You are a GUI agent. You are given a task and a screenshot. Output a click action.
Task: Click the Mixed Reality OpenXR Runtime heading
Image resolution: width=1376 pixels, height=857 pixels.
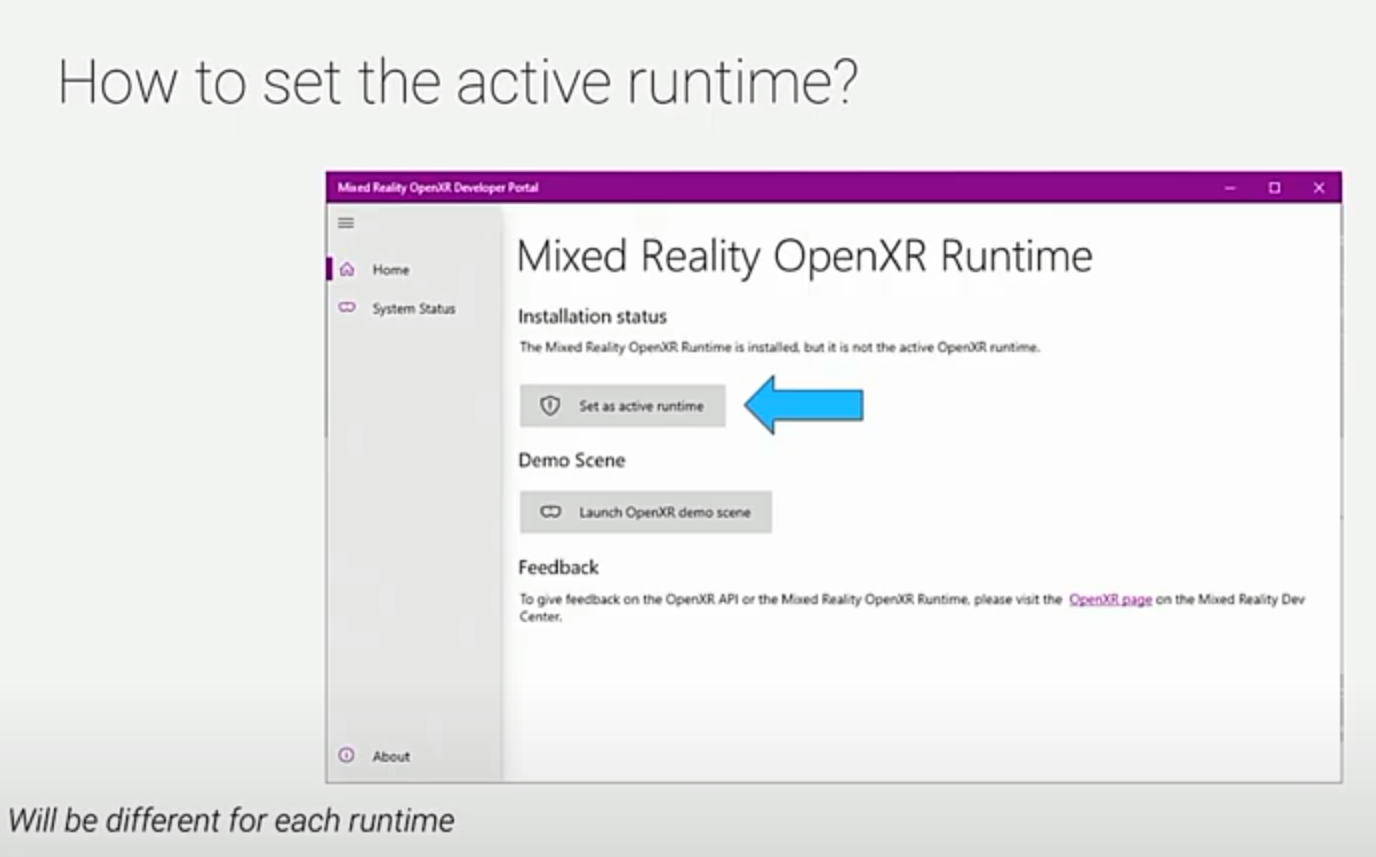pyautogui.click(x=805, y=257)
